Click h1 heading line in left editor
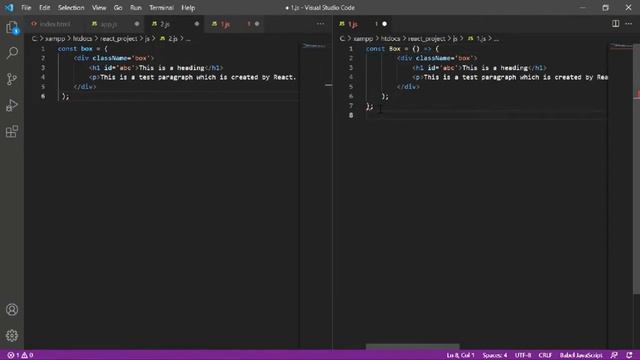Image resolution: width=640 pixels, height=360 pixels. pos(156,68)
